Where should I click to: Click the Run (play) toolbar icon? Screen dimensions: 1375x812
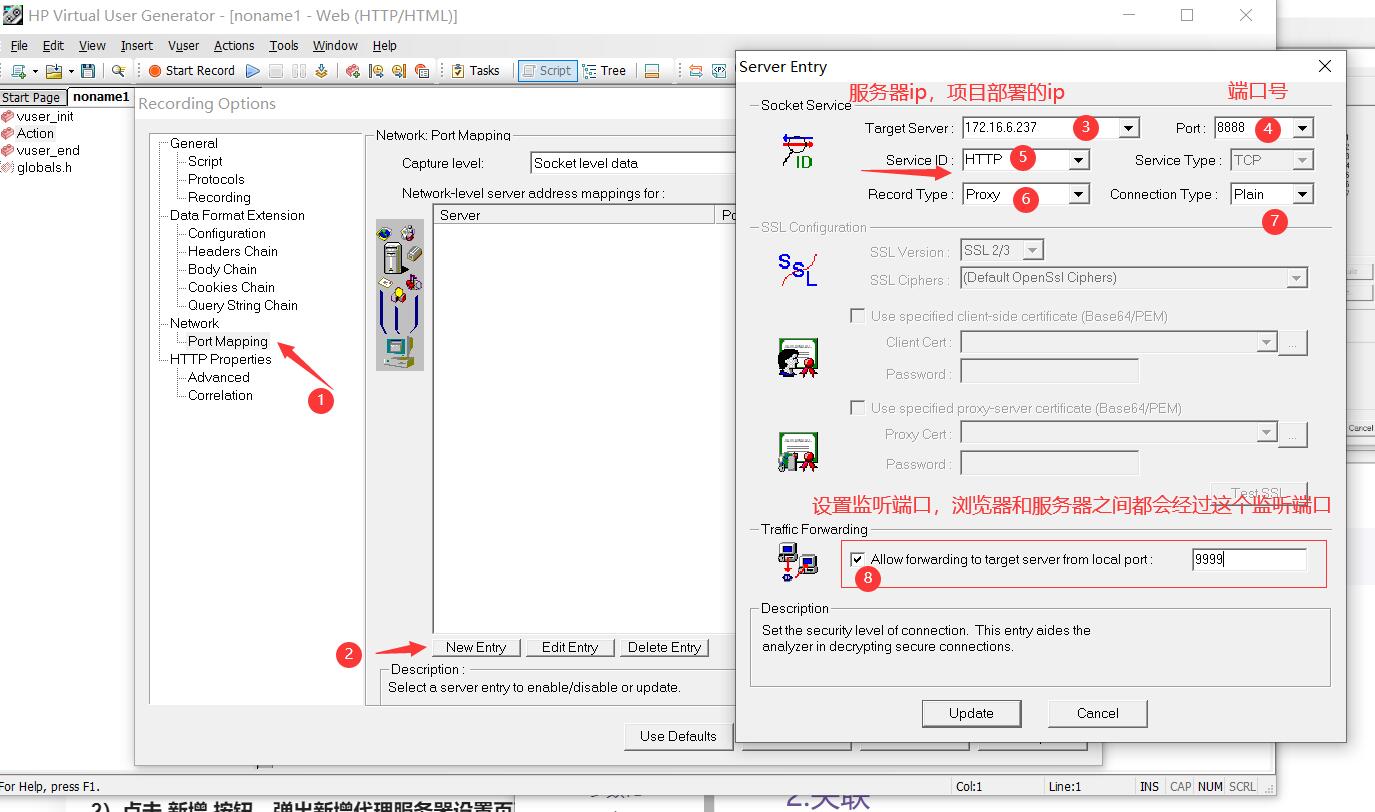(253, 70)
